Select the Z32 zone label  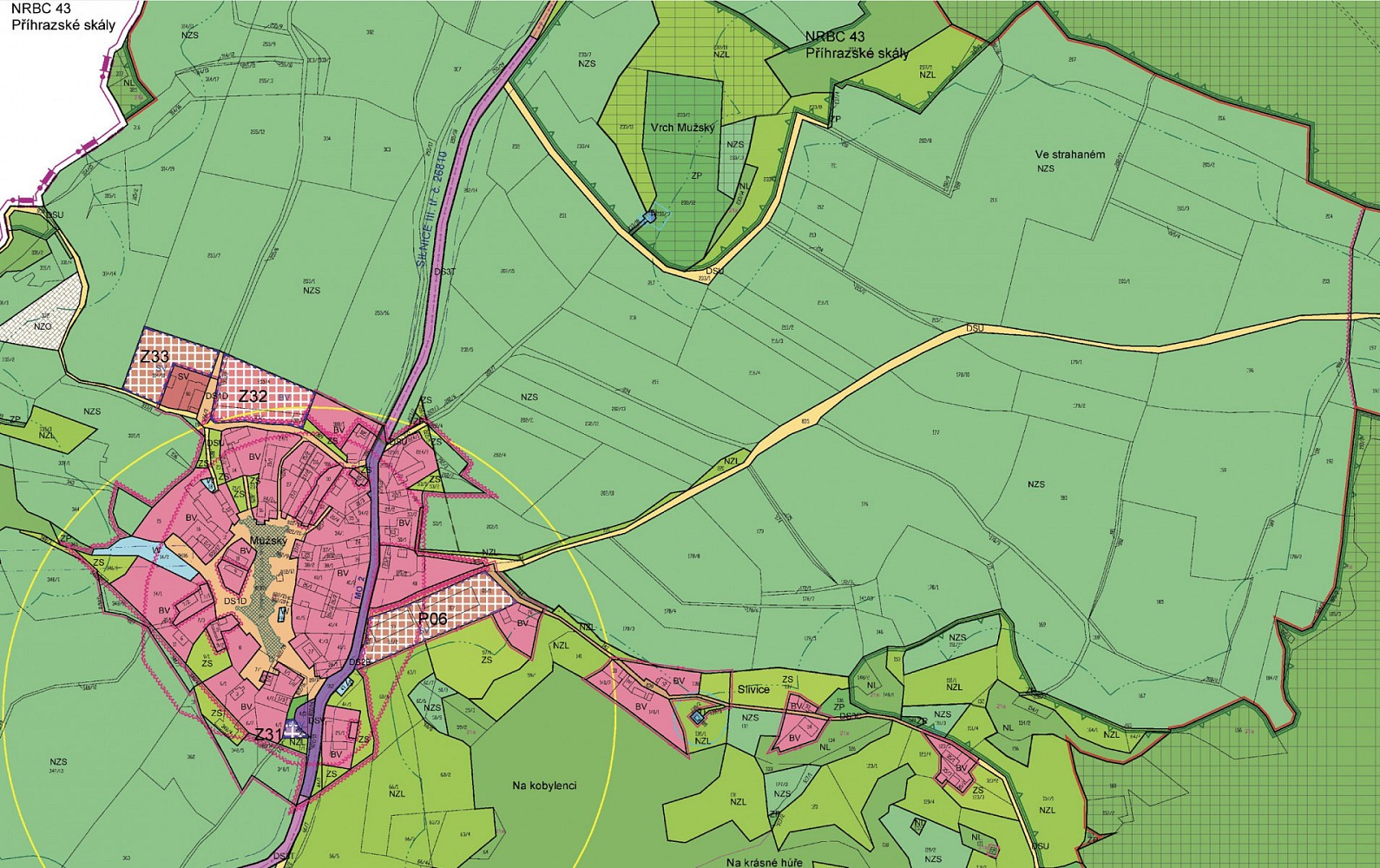tap(253, 396)
